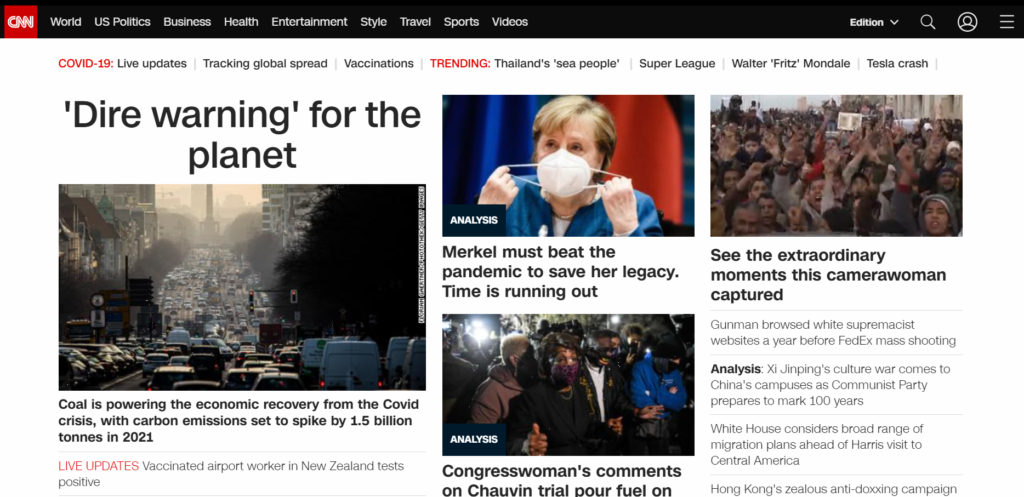Open the hamburger menu icon
This screenshot has width=1024, height=497.
click(1006, 22)
